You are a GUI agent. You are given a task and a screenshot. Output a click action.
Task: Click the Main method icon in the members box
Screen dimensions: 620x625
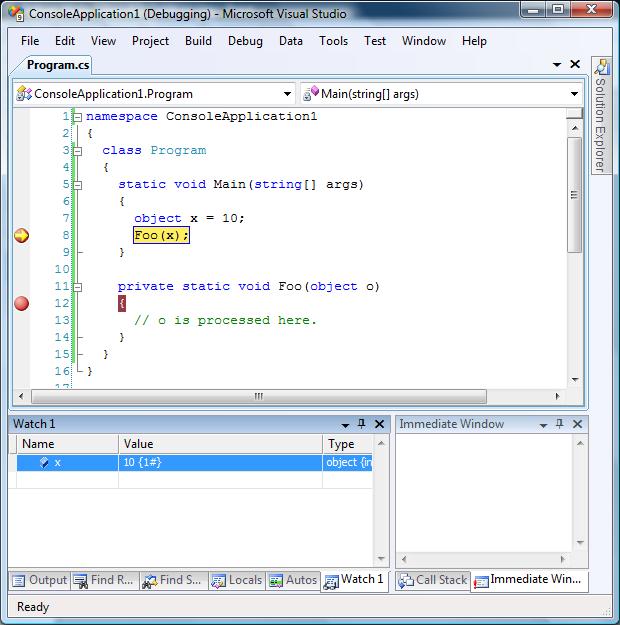[311, 94]
